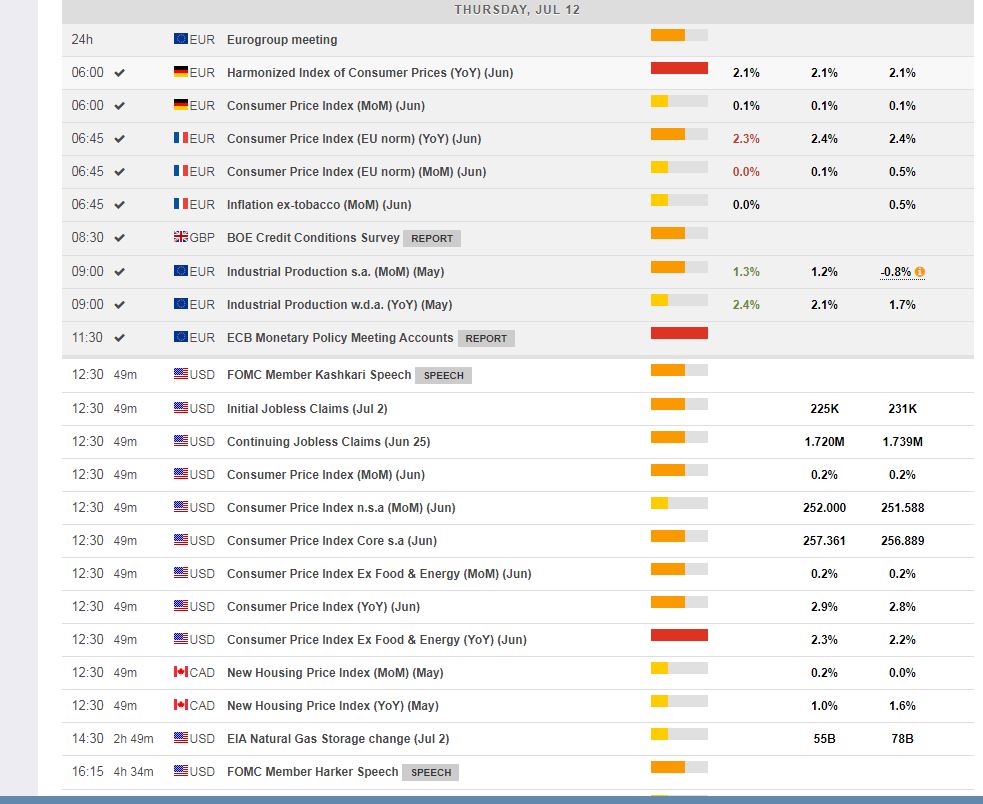Click SPEECH badge for FOMC Member Harker

pos(431,773)
